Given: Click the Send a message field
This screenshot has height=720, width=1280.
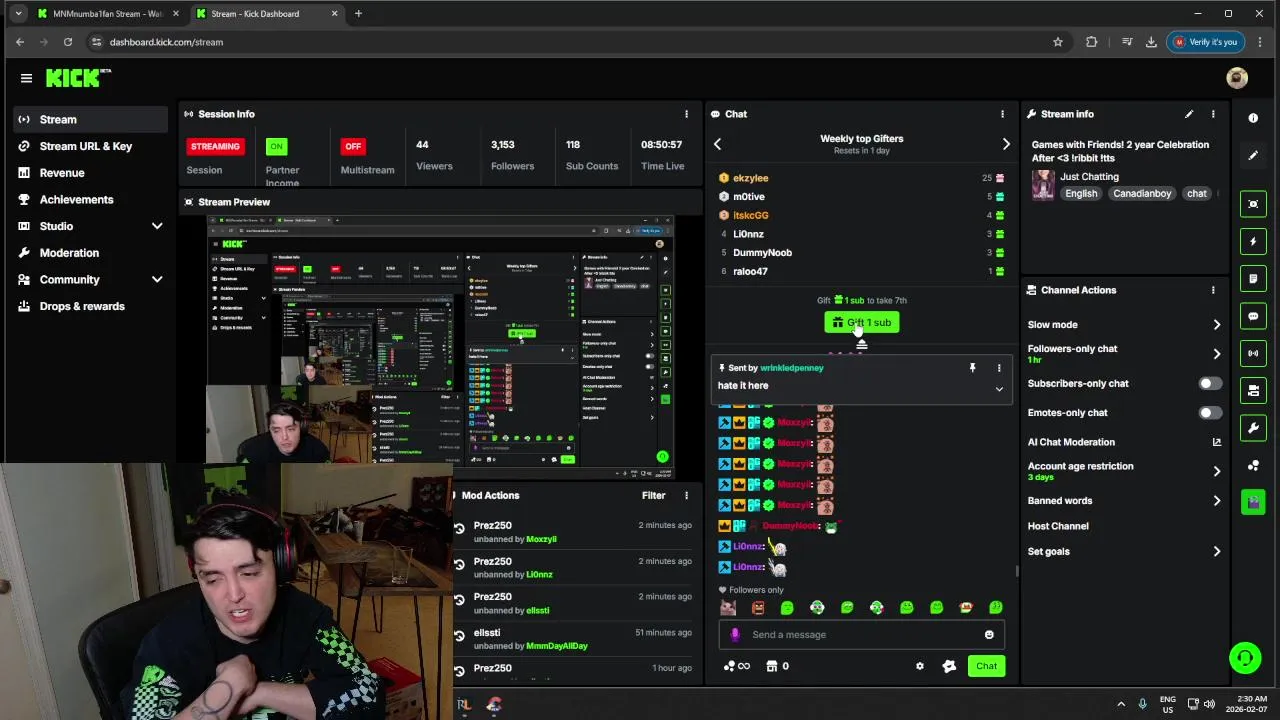Looking at the screenshot, I should [x=861, y=634].
